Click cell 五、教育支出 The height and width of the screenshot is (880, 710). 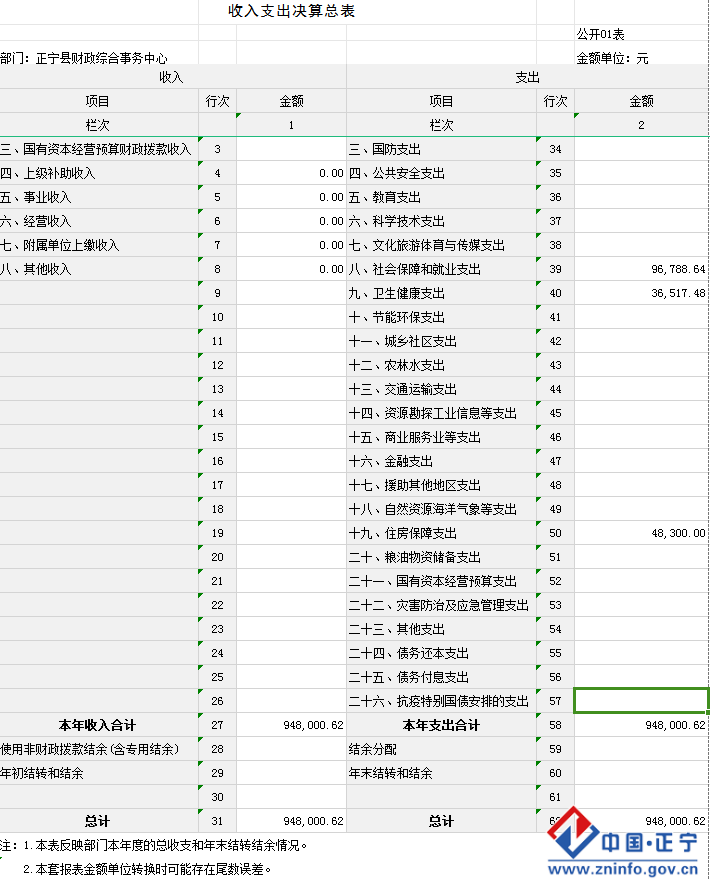[x=442, y=198]
